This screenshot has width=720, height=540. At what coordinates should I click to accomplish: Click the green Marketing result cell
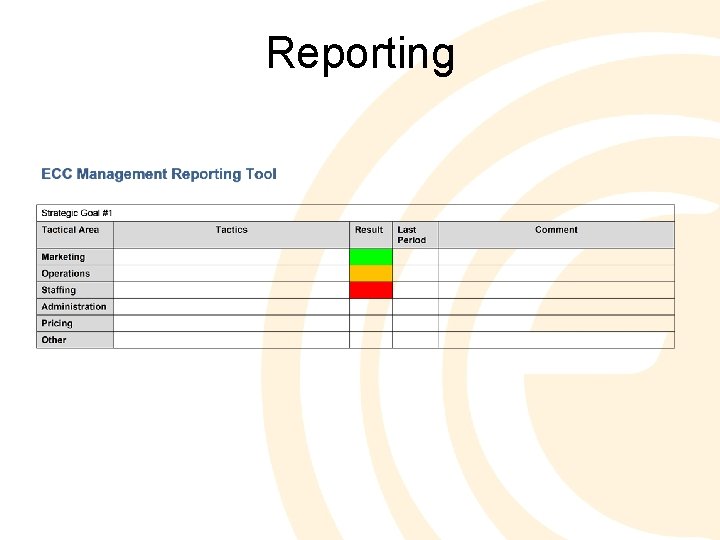pyautogui.click(x=371, y=257)
